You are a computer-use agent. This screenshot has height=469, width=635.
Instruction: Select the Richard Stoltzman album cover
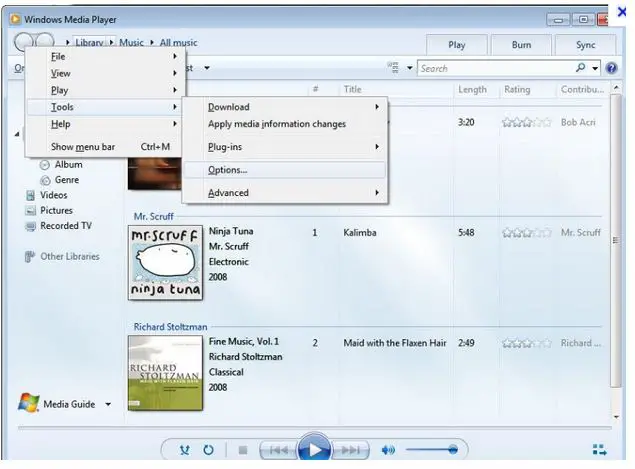pos(165,373)
